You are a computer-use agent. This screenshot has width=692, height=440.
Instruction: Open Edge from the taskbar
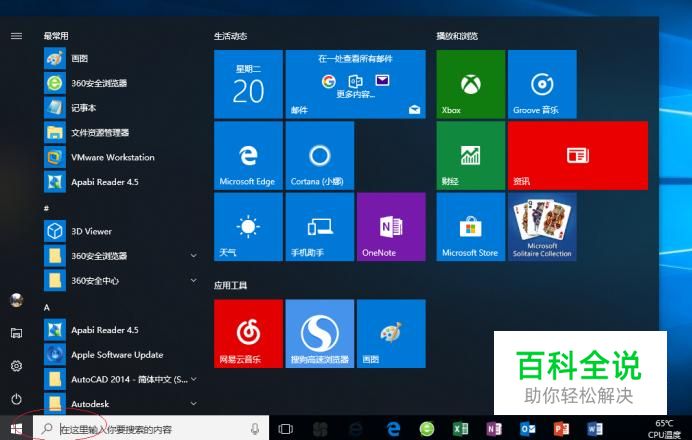pos(393,429)
